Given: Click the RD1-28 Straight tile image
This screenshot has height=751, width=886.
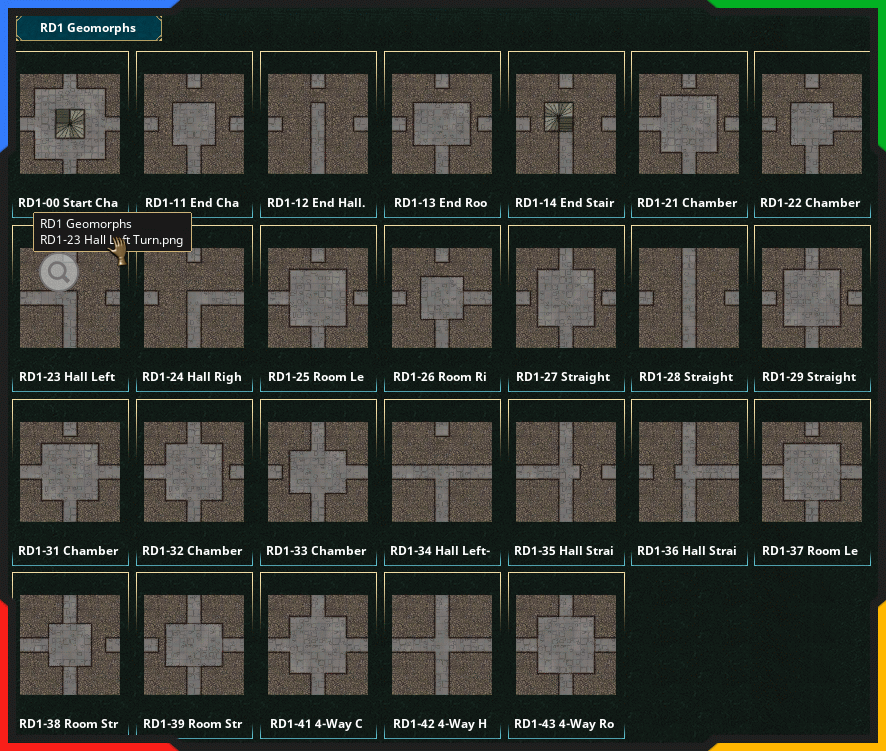Looking at the screenshot, I should pyautogui.click(x=689, y=298).
